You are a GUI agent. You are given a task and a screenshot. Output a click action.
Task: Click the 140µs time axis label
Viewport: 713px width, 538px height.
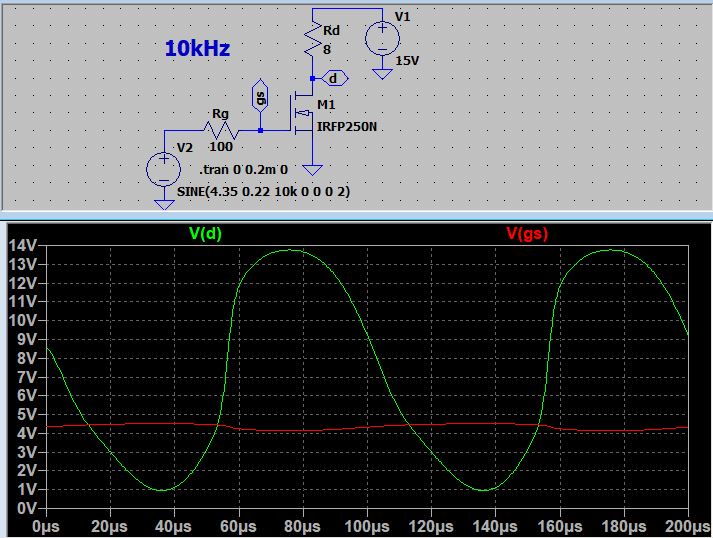tap(495, 527)
